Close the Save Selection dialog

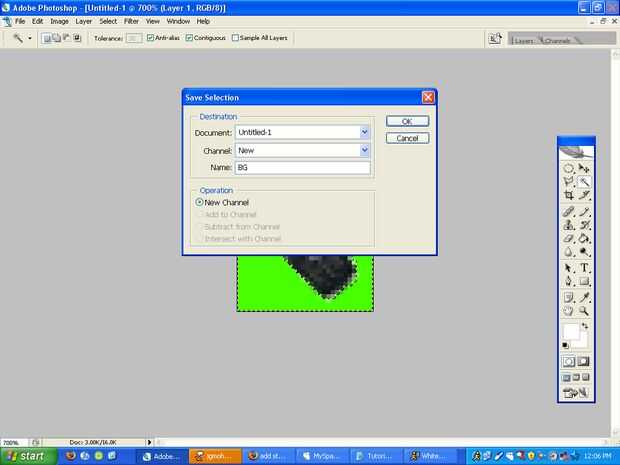click(x=428, y=97)
